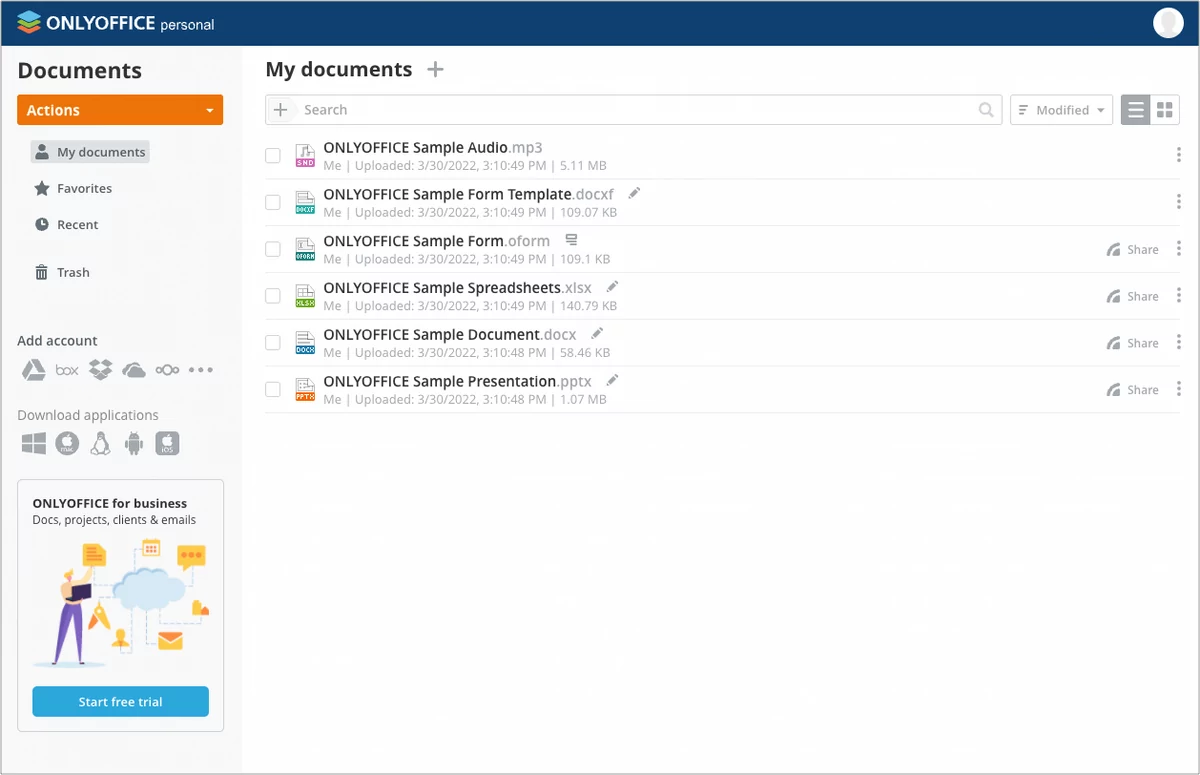The image size is (1200, 775).
Task: Open Recent in sidebar
Action: 66,225
